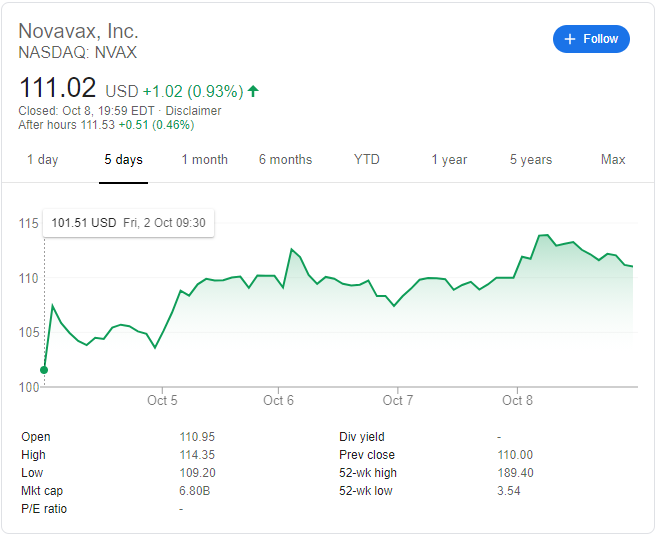Click the 115 y-axis label
Image resolution: width=658 pixels, height=539 pixels.
click(x=29, y=223)
